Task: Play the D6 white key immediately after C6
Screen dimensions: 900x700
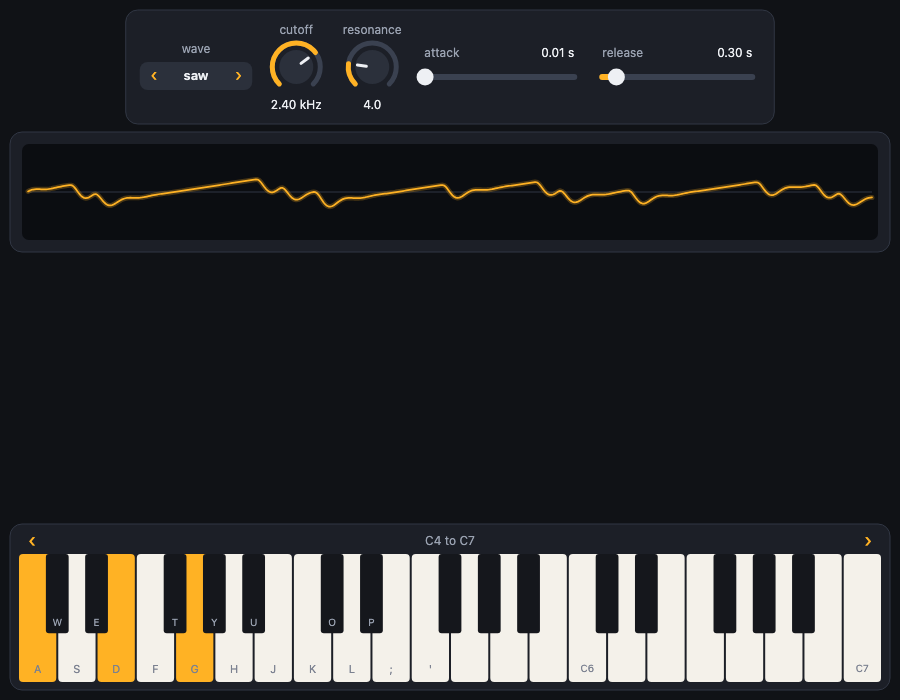Action: [626, 660]
